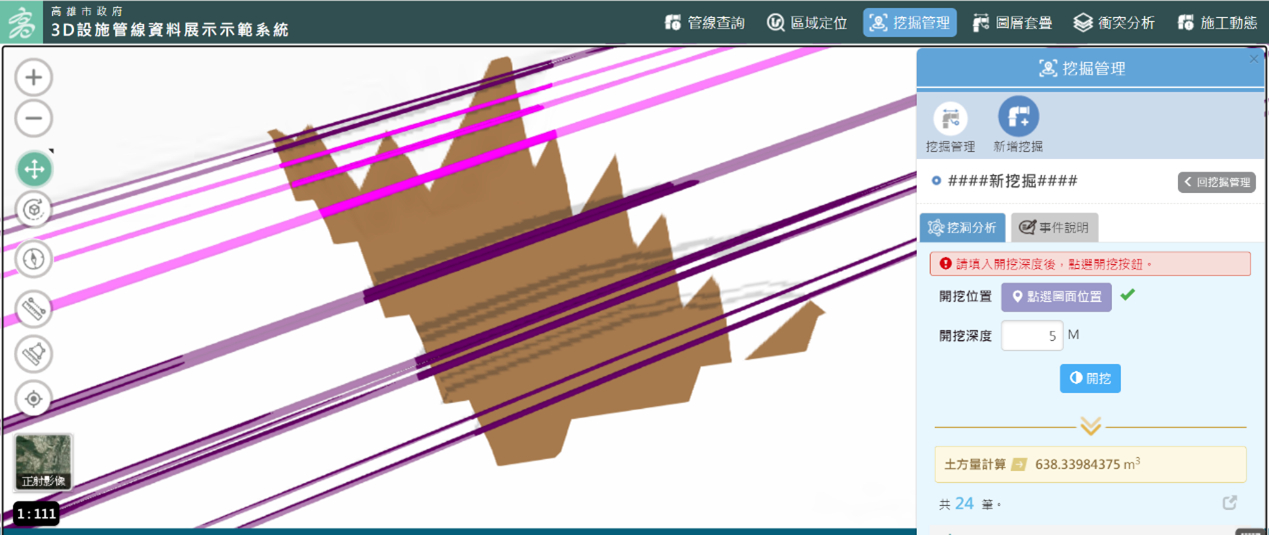Image resolution: width=1269 pixels, height=535 pixels.
Task: Click the 點選圖面位置 button
Action: tap(1056, 297)
